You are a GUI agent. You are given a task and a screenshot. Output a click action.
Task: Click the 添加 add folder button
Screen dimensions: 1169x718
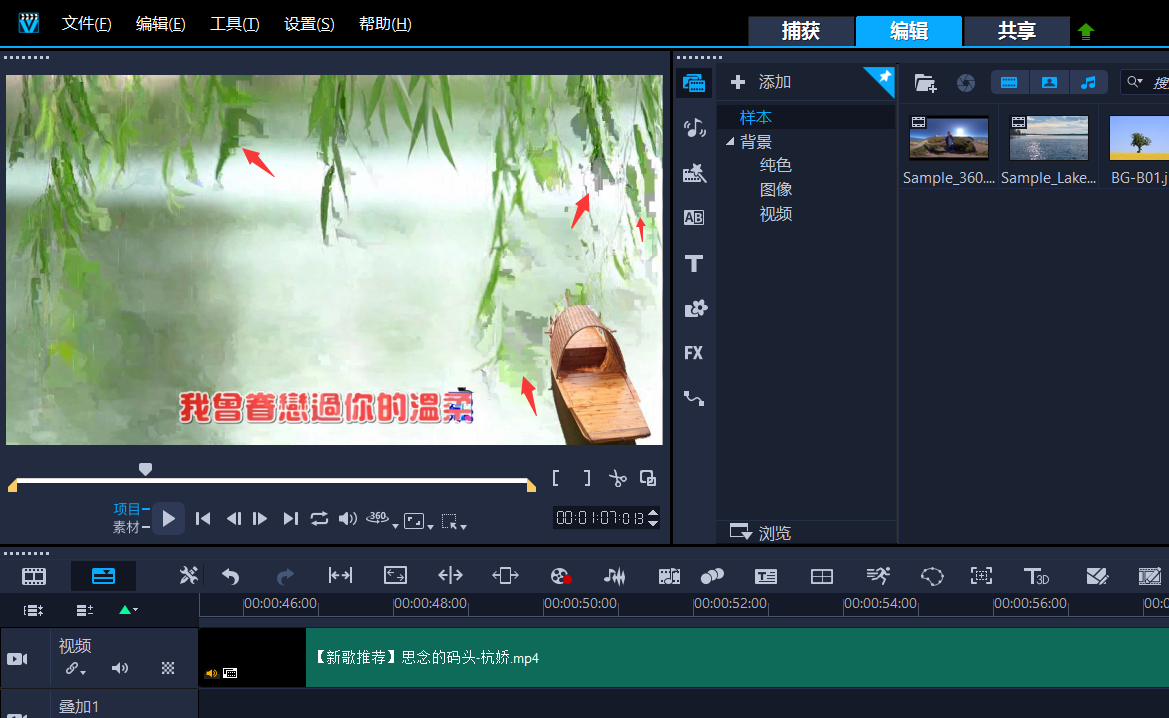(761, 82)
